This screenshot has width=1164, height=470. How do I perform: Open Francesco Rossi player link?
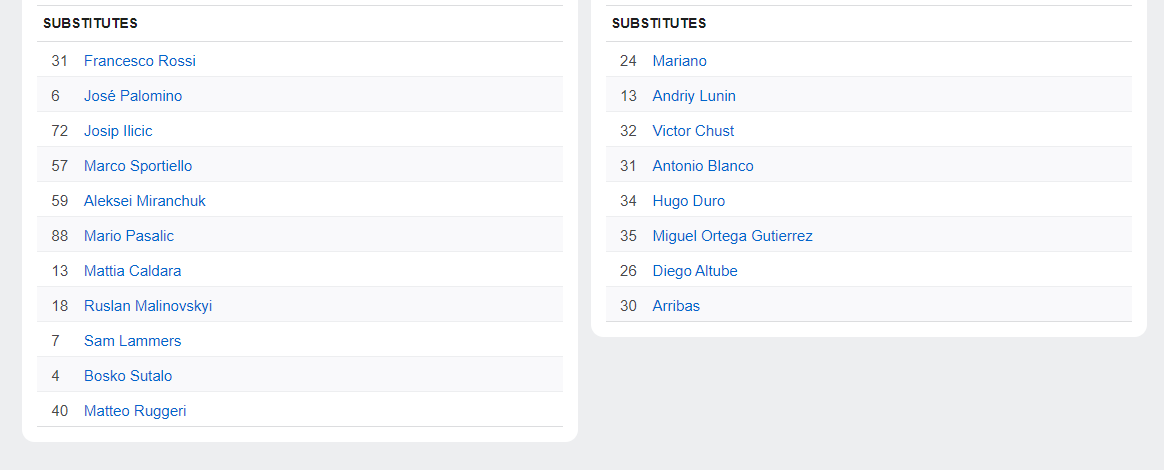[140, 61]
